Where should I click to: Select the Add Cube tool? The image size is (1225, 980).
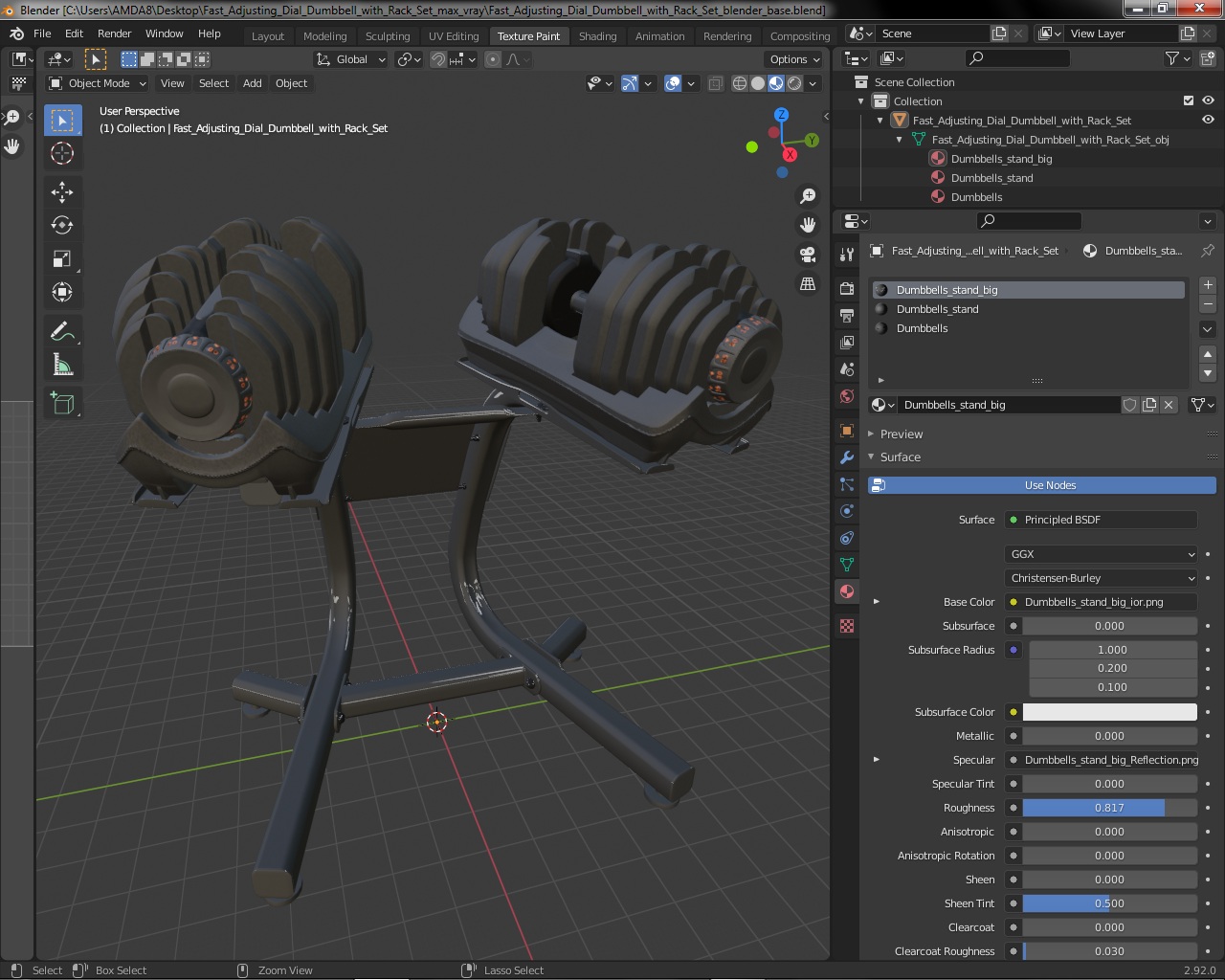coord(62,404)
